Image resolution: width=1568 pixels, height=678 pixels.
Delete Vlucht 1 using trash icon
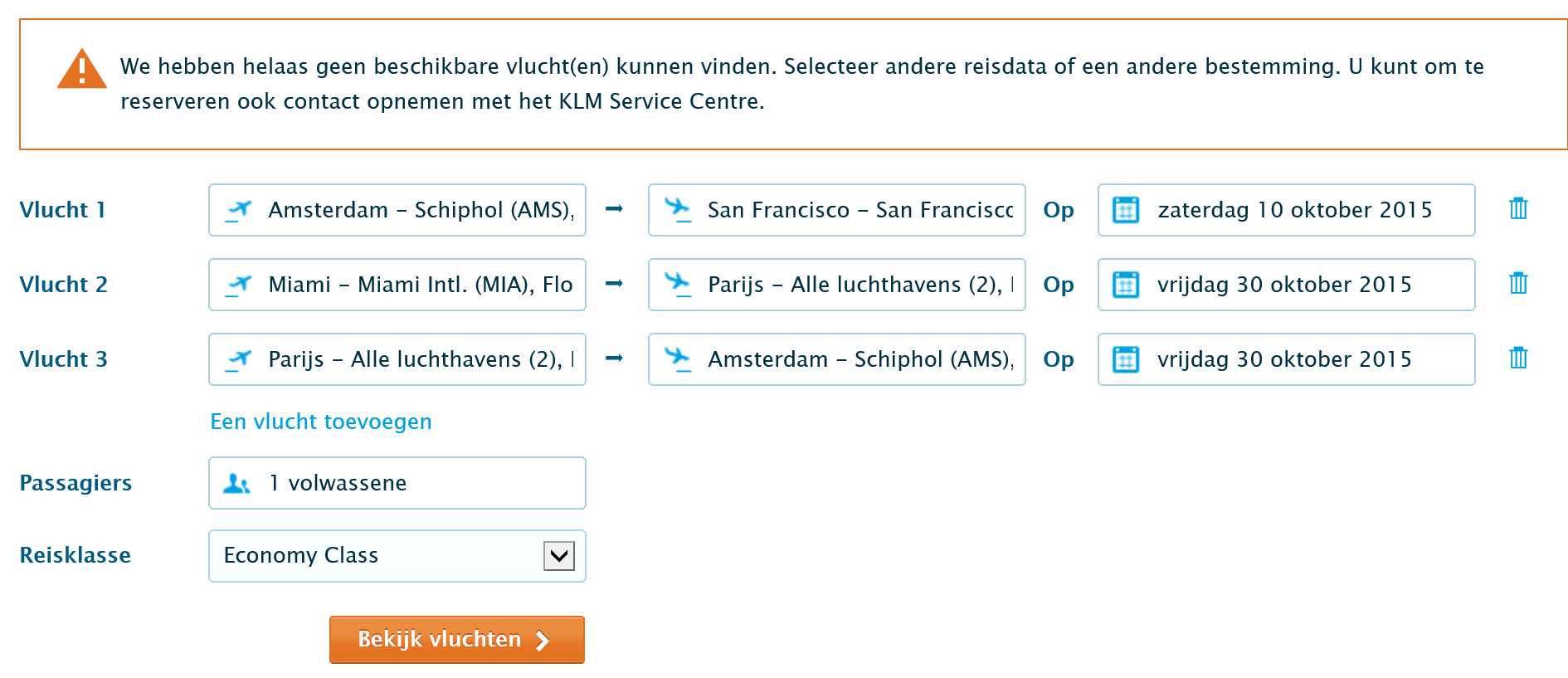pos(1518,209)
